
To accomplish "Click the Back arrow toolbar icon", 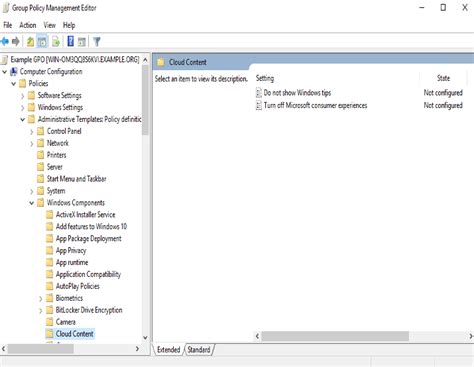I will point(5,42).
